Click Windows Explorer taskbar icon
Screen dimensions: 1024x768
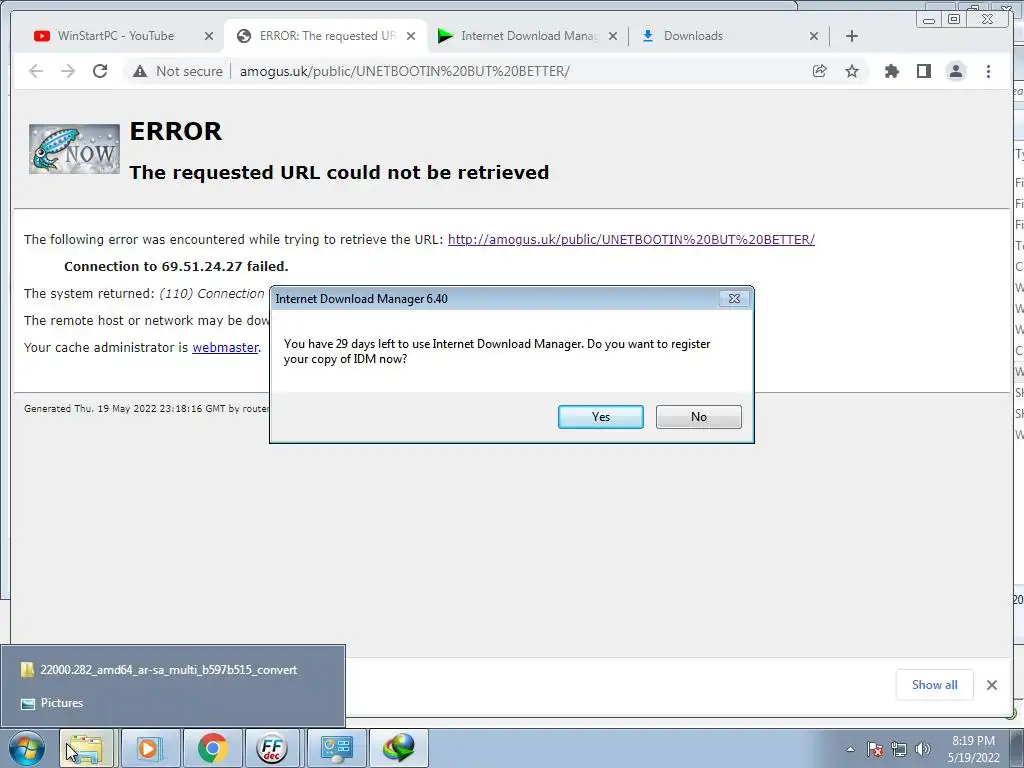click(x=86, y=748)
